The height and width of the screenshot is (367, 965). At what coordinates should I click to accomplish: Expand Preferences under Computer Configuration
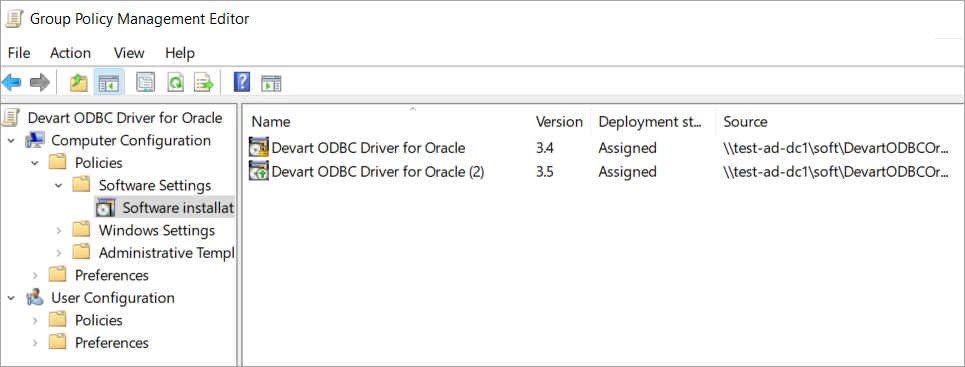36,275
